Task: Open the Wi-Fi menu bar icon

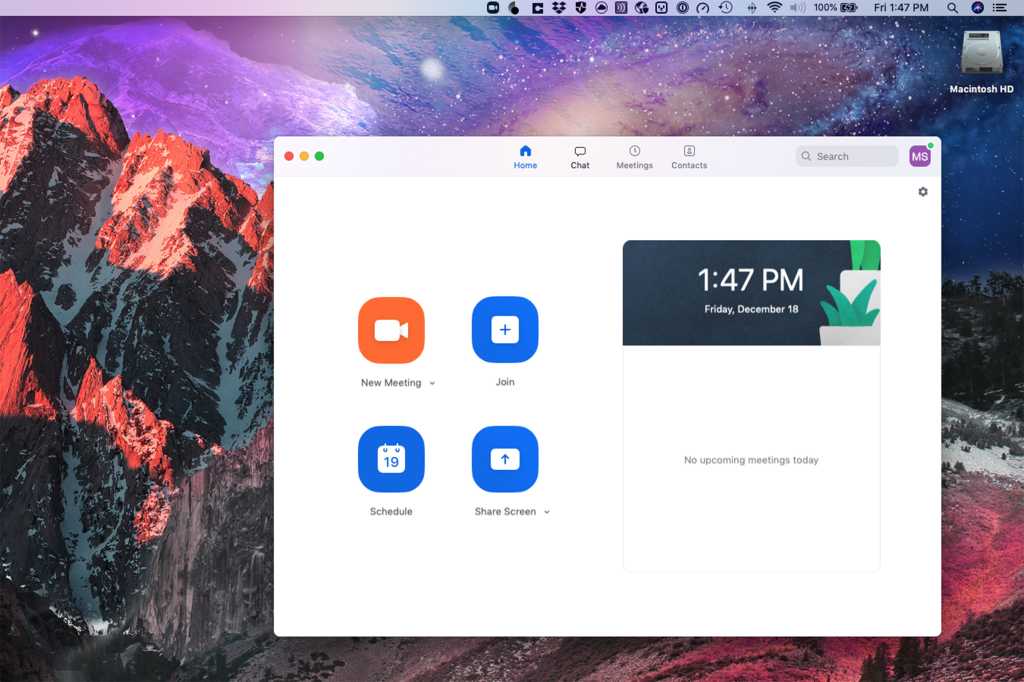Action: tap(775, 8)
